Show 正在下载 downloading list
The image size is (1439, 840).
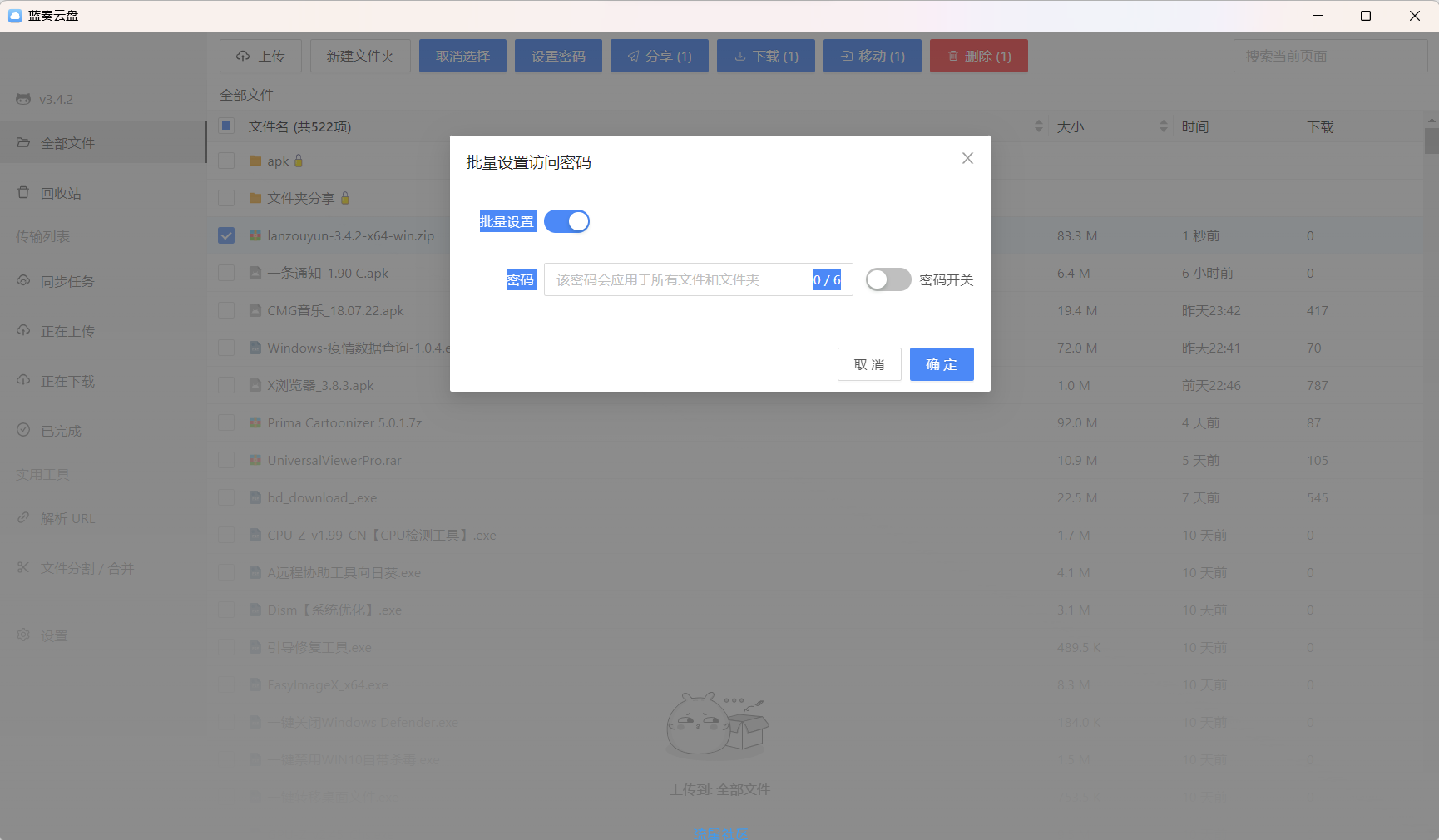[x=103, y=381]
